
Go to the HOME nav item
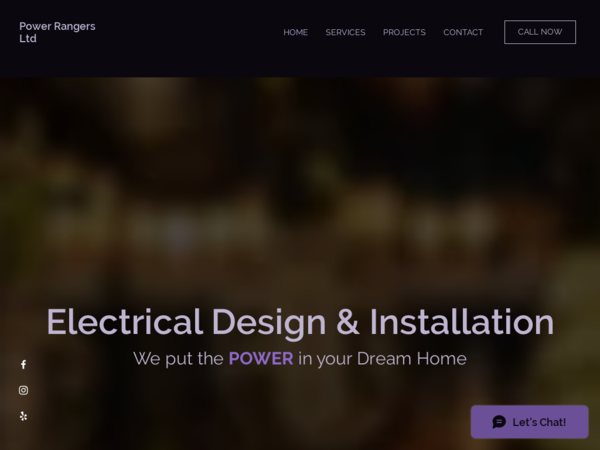[295, 33]
